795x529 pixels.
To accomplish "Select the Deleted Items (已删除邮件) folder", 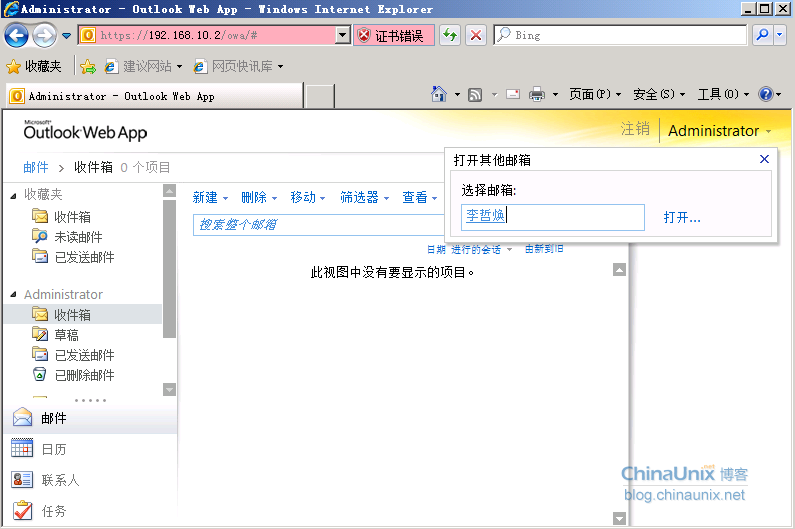I will click(x=84, y=375).
